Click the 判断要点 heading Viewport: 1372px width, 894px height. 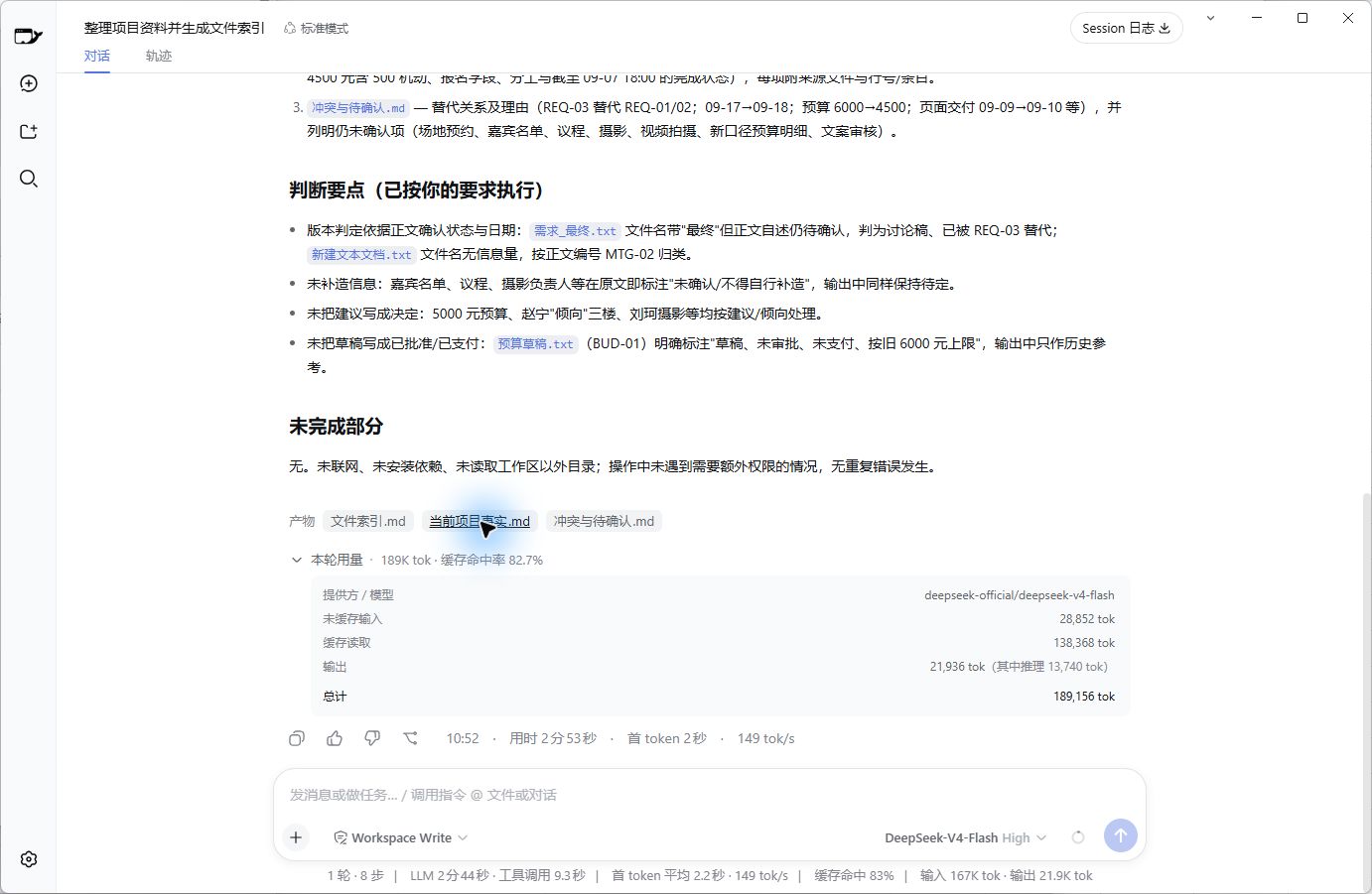click(x=417, y=191)
